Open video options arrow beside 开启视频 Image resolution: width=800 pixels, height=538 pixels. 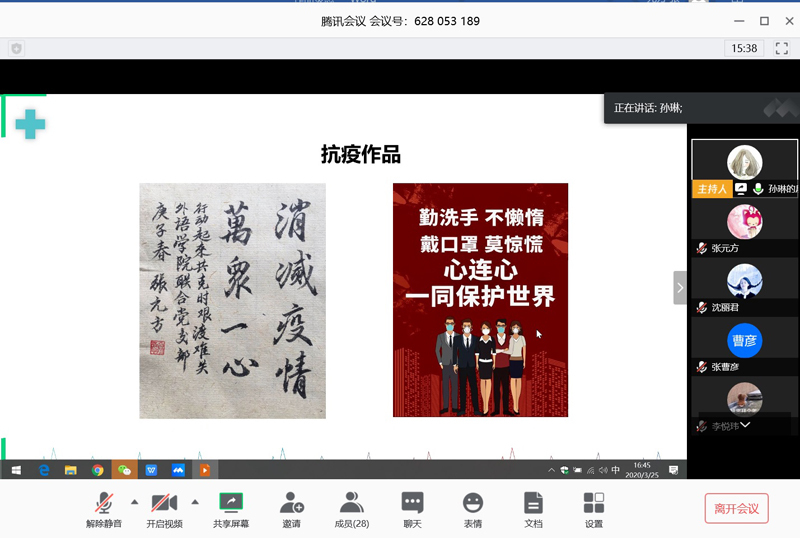pos(195,502)
